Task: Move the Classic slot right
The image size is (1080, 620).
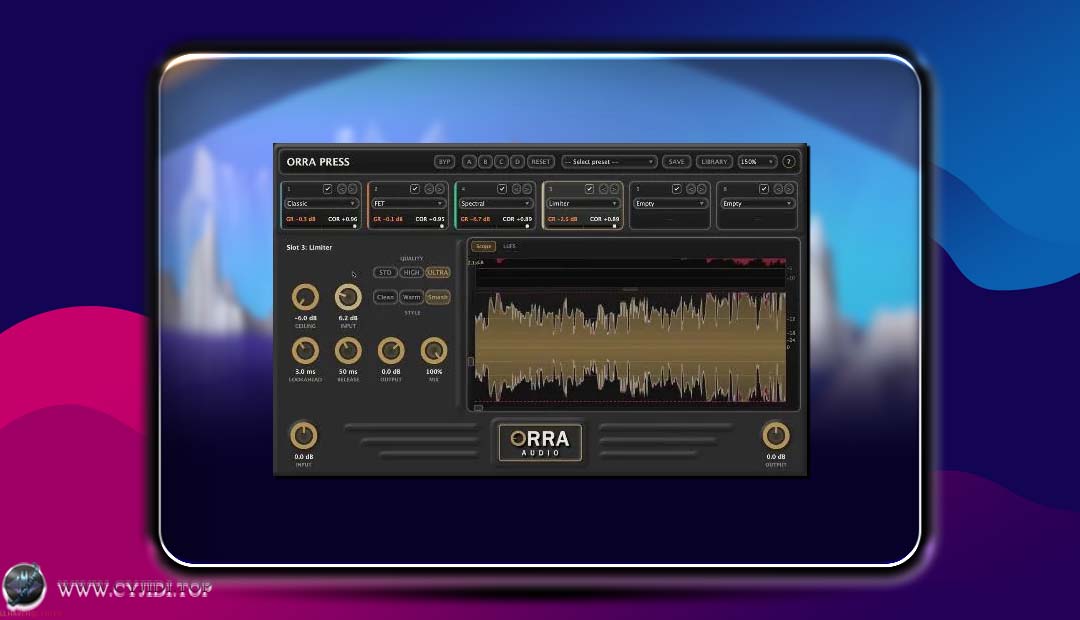Action: (352, 189)
